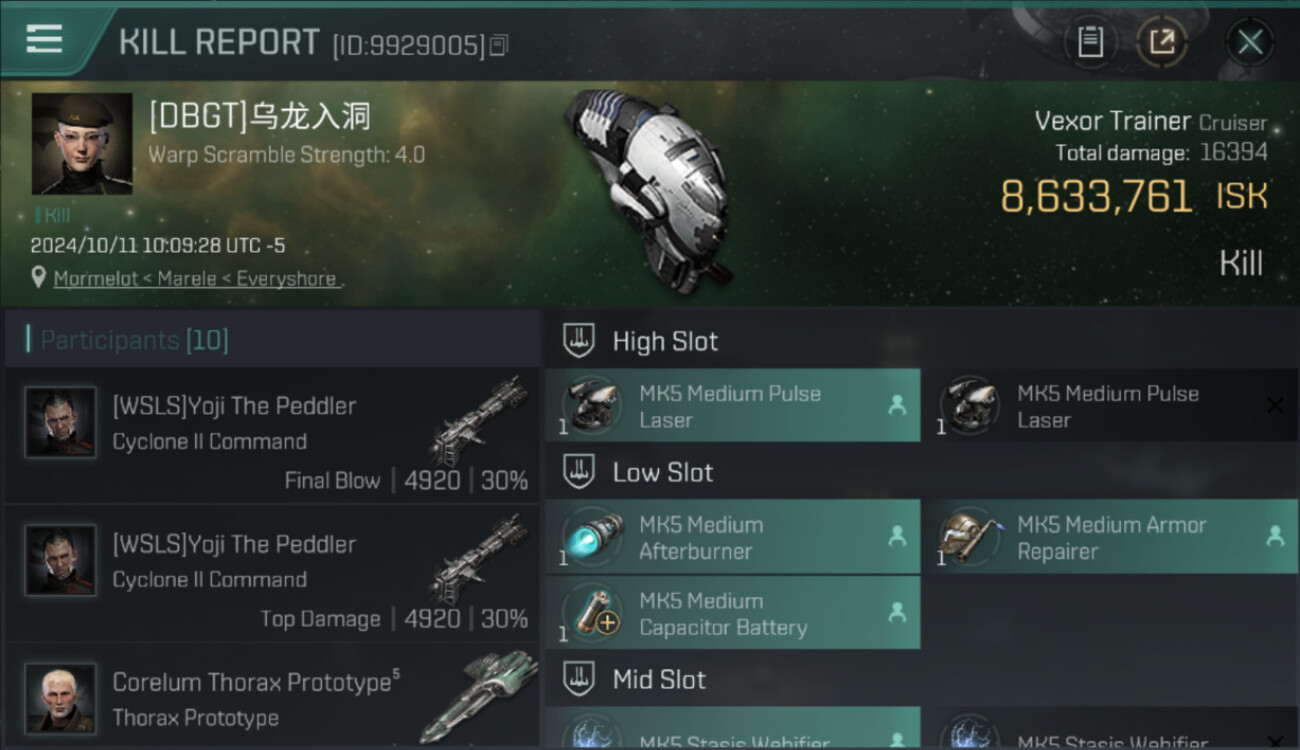Click the share kill report icon
The width and height of the screenshot is (1300, 750).
coord(1161,43)
